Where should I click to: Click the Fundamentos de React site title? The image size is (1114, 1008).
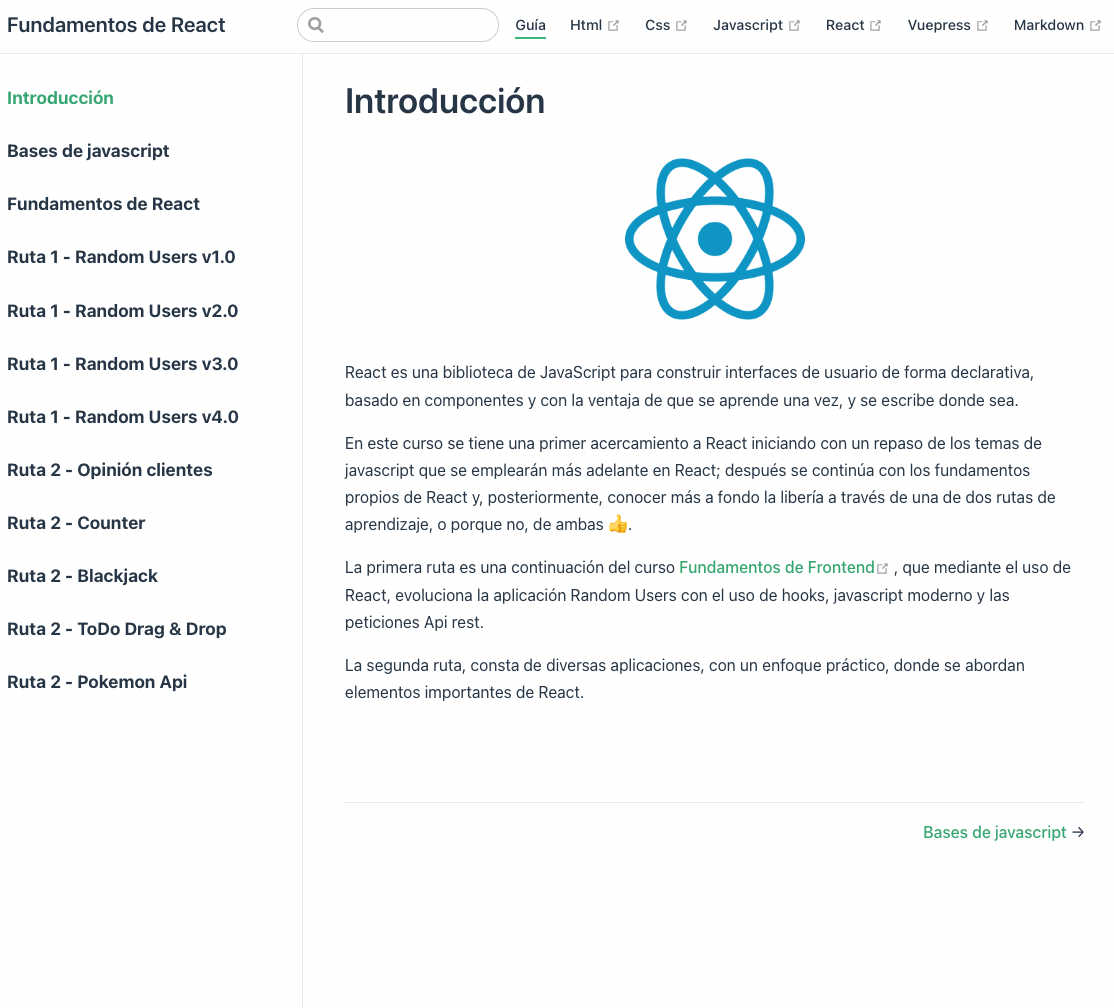click(116, 25)
